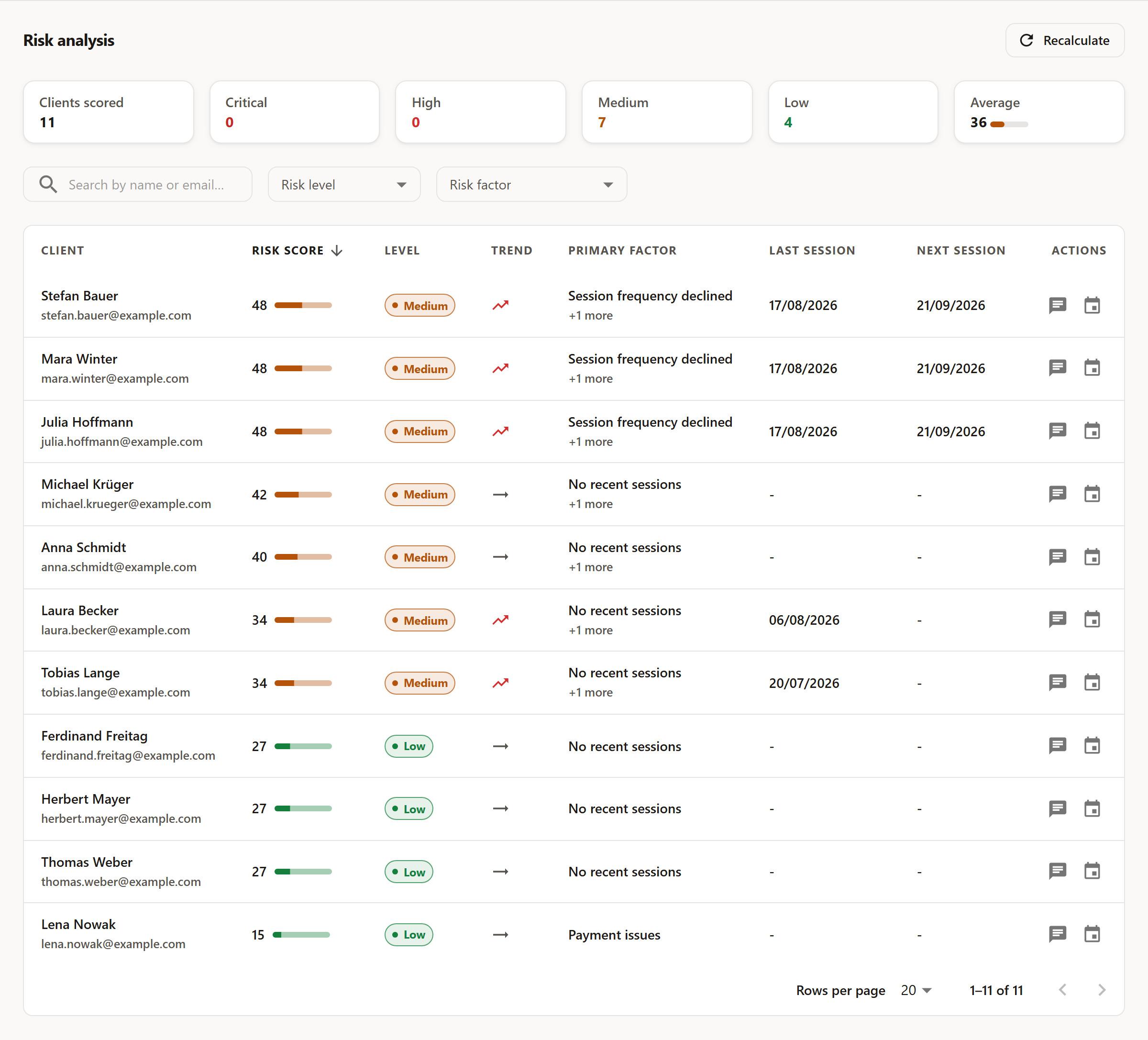
Task: Click Lena Nowak's risk score bar
Action: tap(301, 935)
